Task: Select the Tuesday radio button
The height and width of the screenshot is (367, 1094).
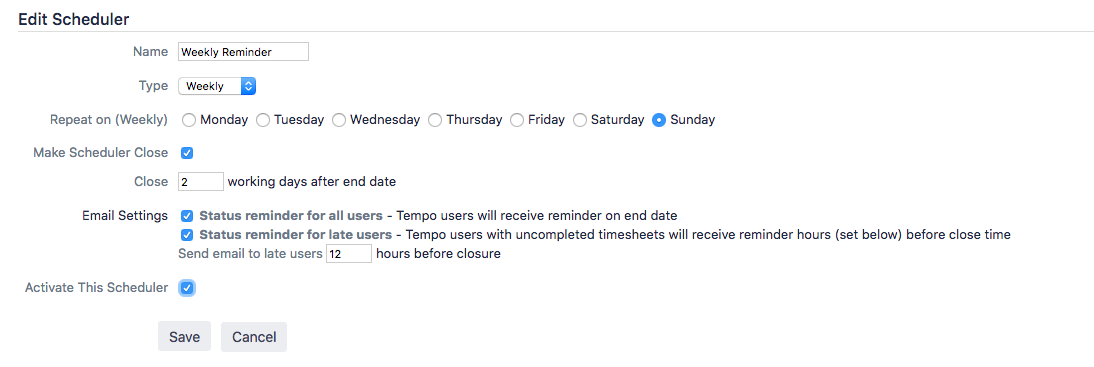Action: click(263, 120)
